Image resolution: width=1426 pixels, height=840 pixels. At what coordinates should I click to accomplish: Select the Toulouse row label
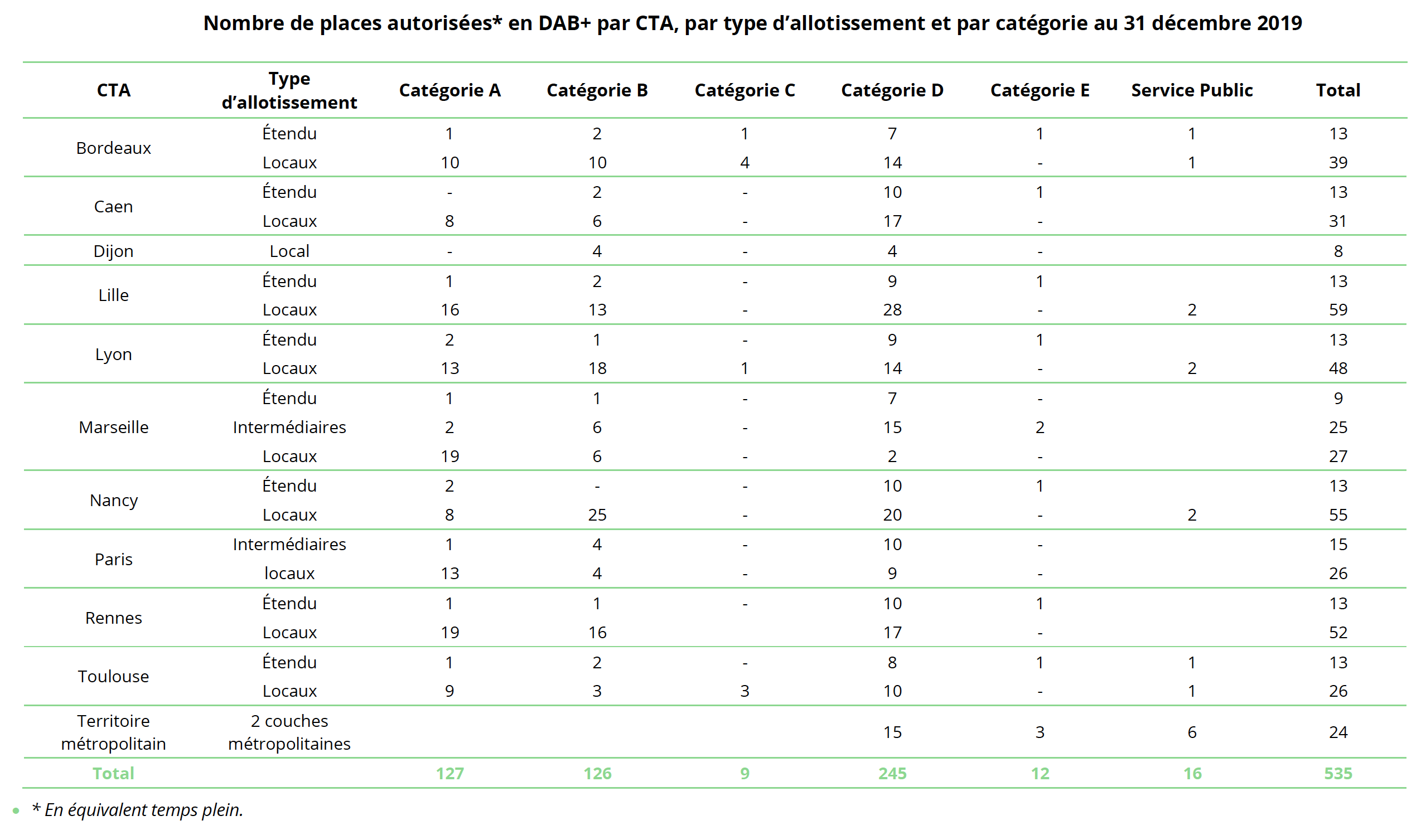pos(113,676)
